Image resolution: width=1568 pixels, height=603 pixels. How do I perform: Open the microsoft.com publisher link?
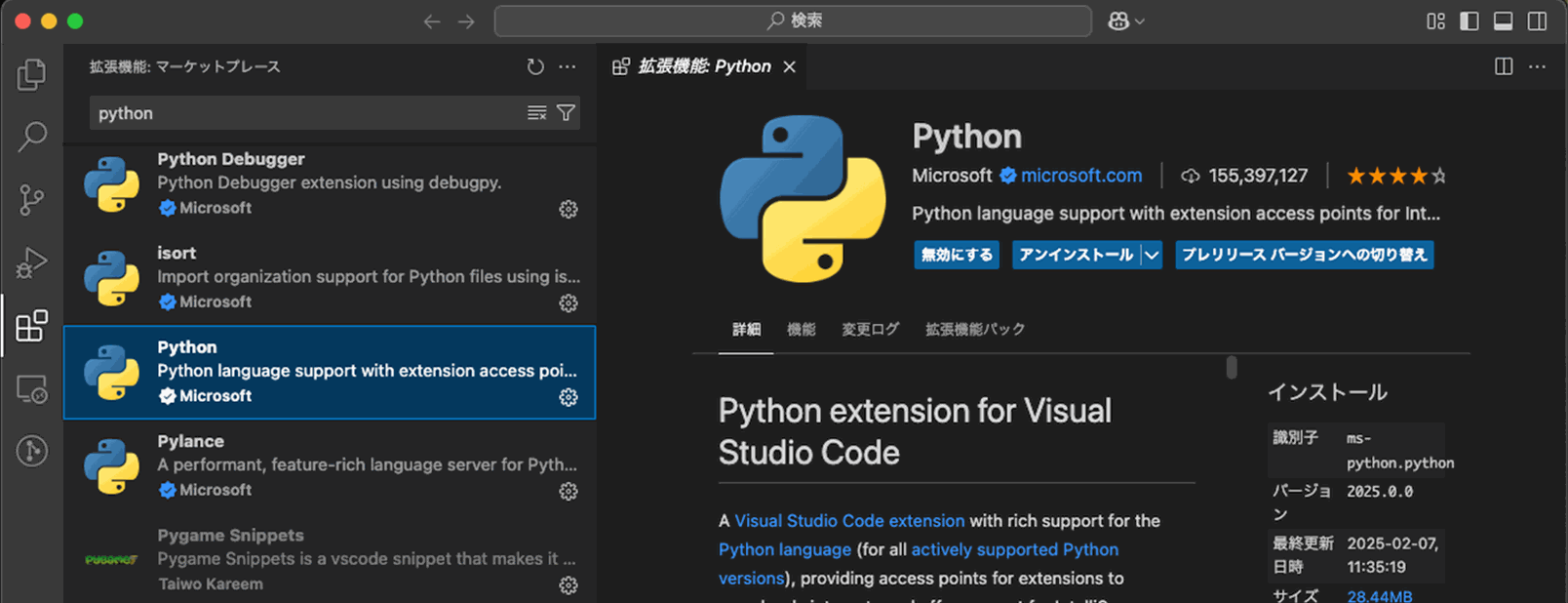(x=1081, y=176)
